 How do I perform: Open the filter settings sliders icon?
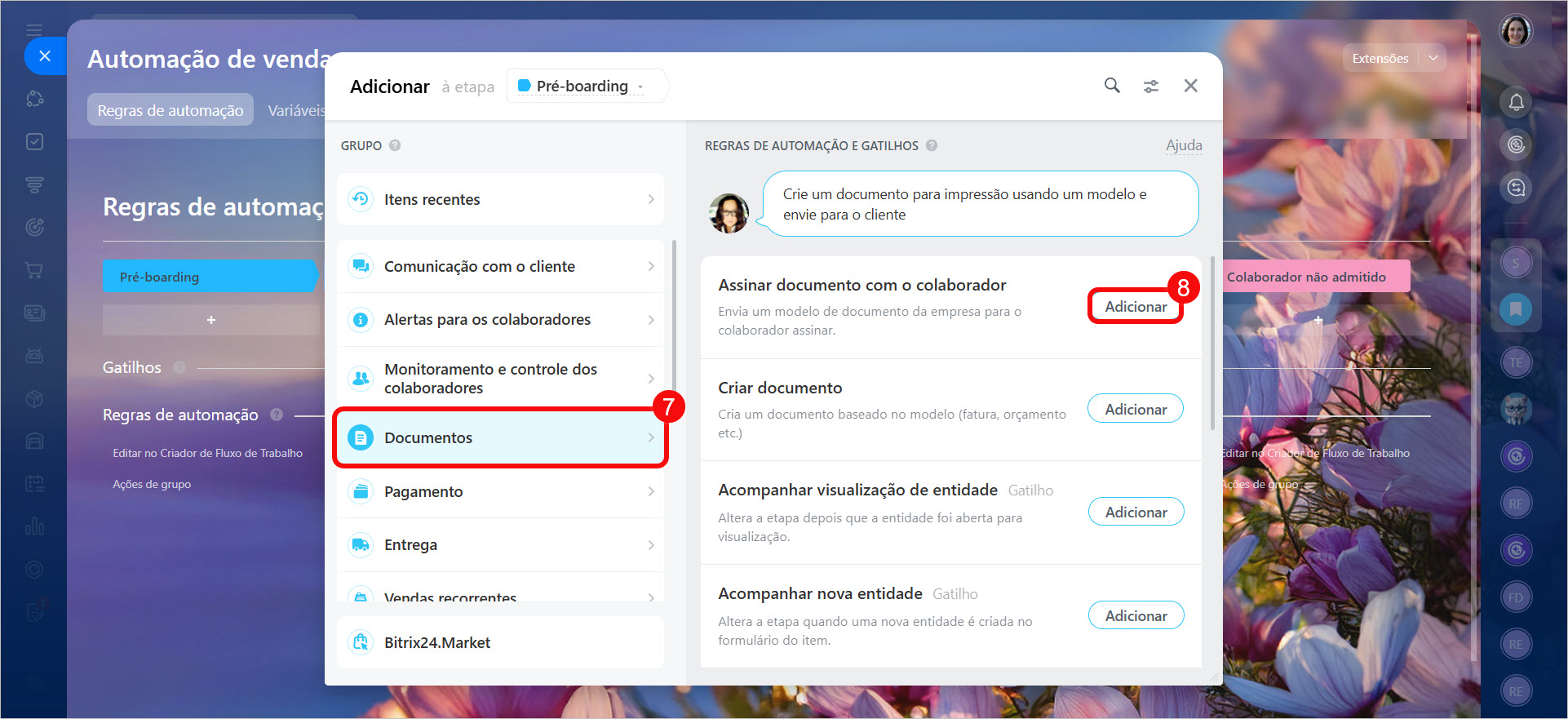point(1151,86)
